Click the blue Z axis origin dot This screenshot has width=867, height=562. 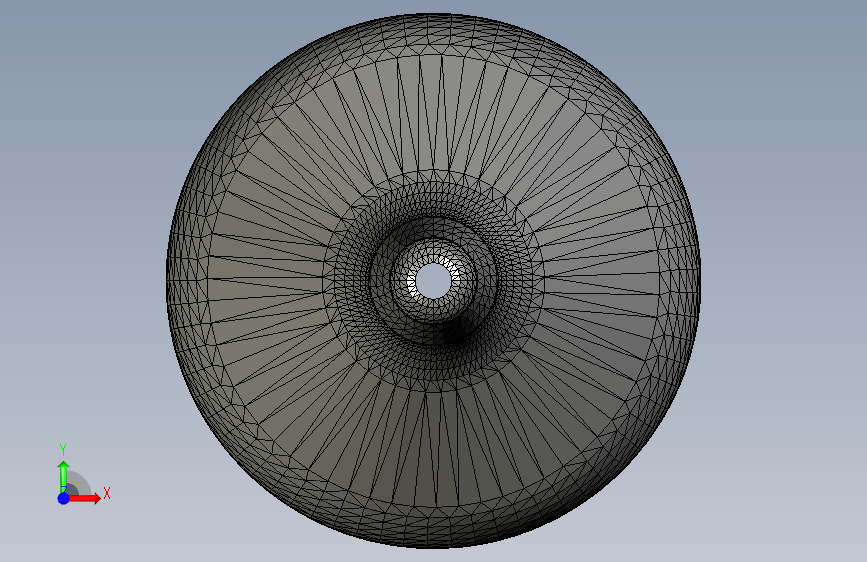tap(64, 498)
